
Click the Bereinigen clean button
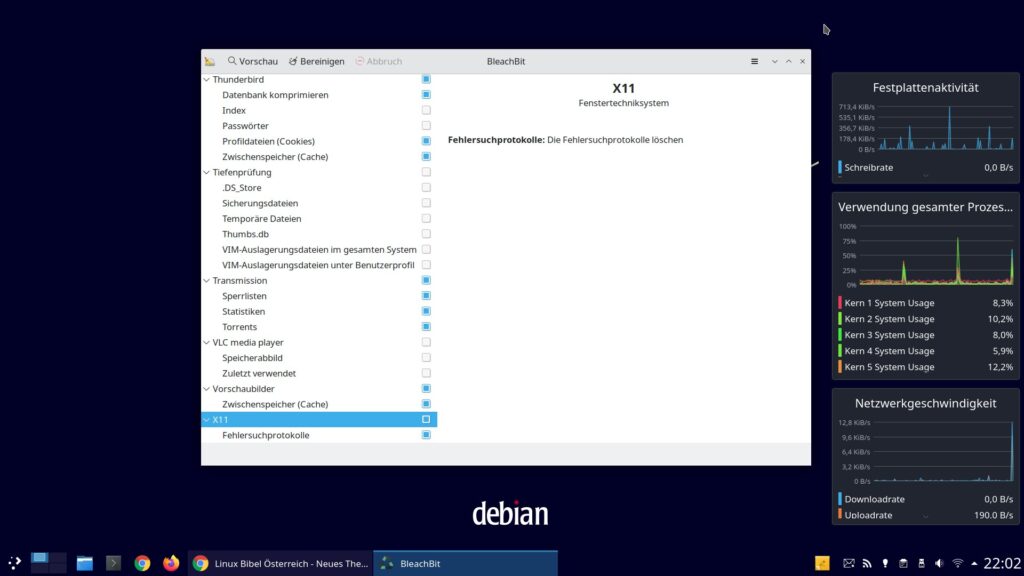(x=317, y=61)
